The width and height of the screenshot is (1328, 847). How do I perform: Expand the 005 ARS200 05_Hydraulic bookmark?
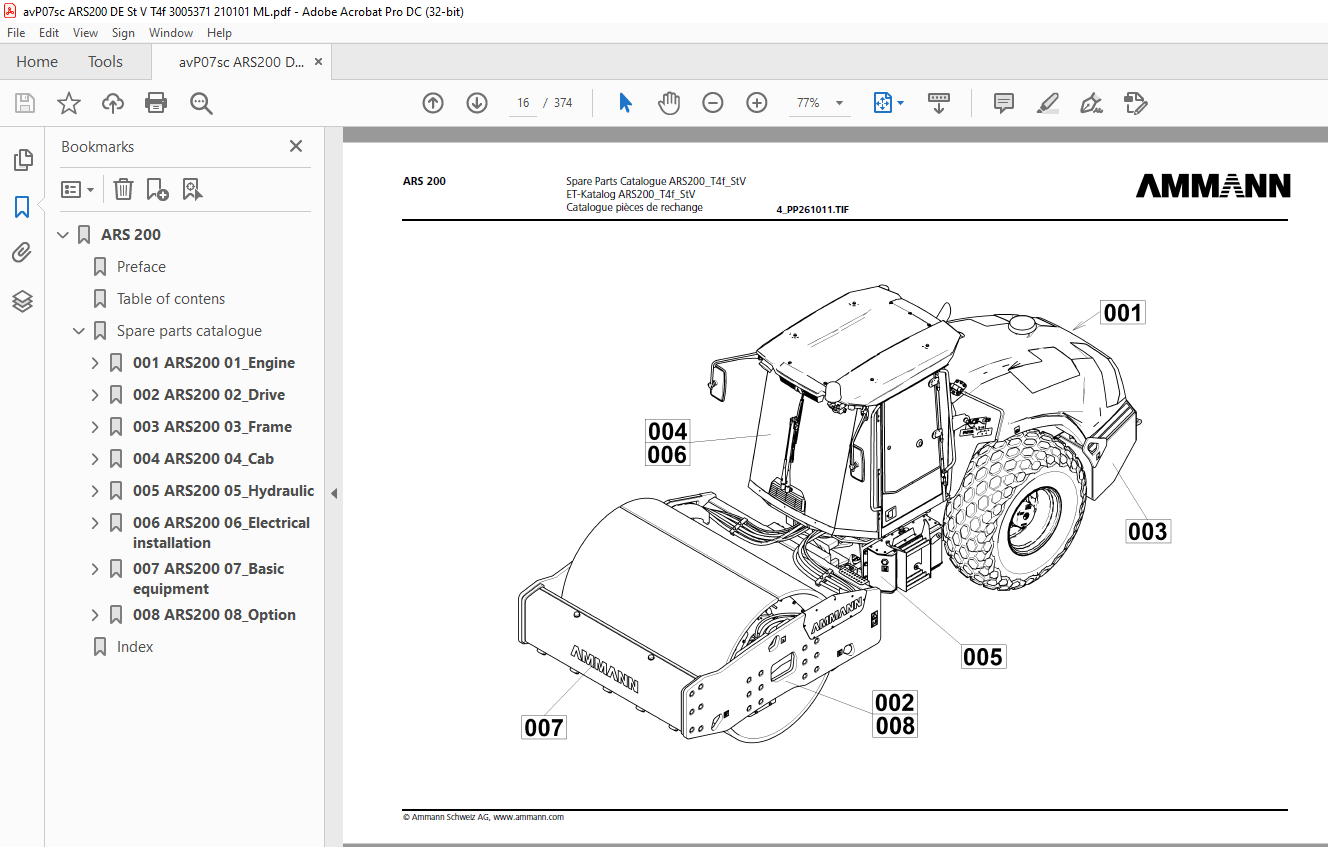[96, 491]
